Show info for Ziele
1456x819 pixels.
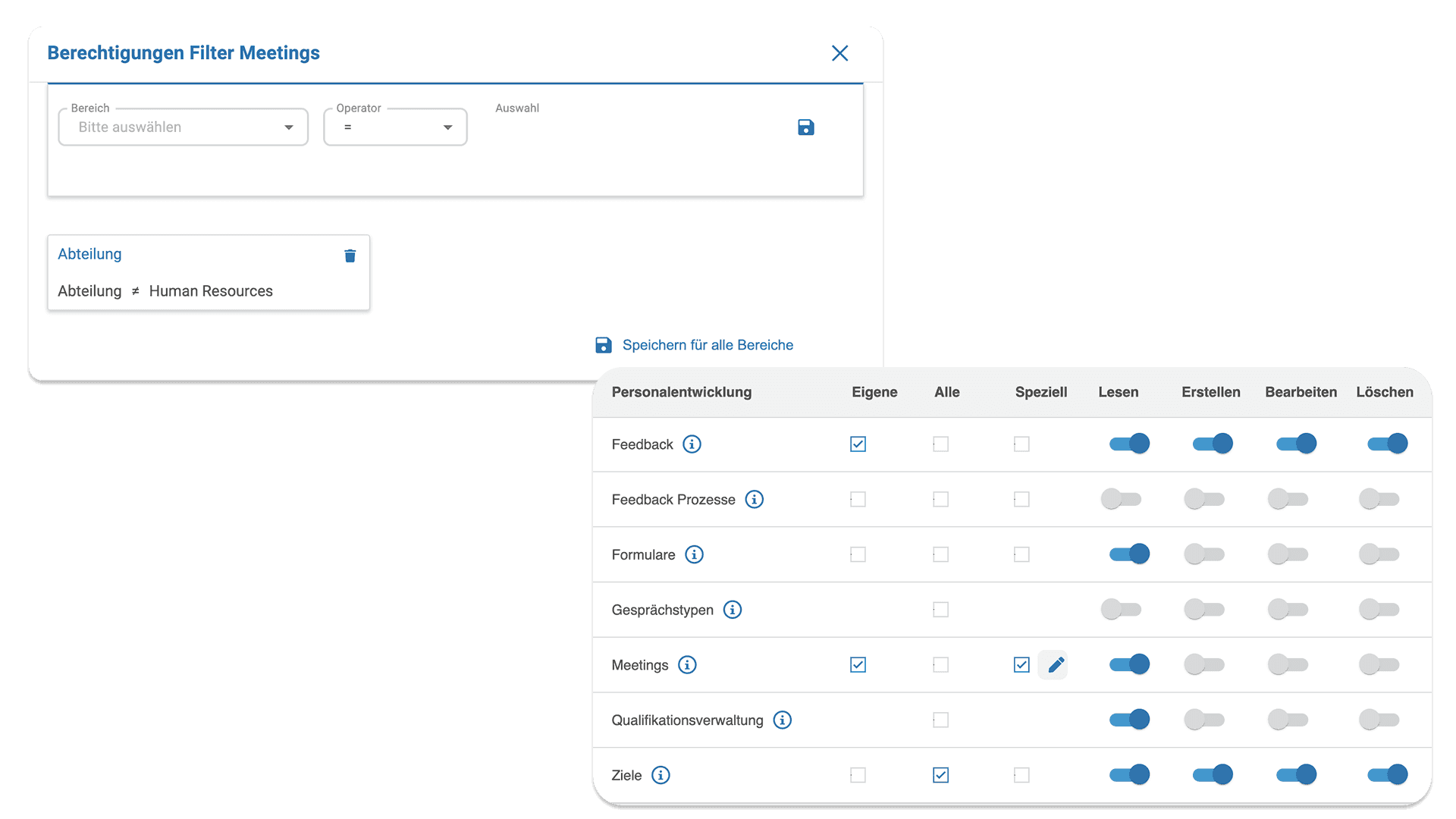click(x=661, y=775)
